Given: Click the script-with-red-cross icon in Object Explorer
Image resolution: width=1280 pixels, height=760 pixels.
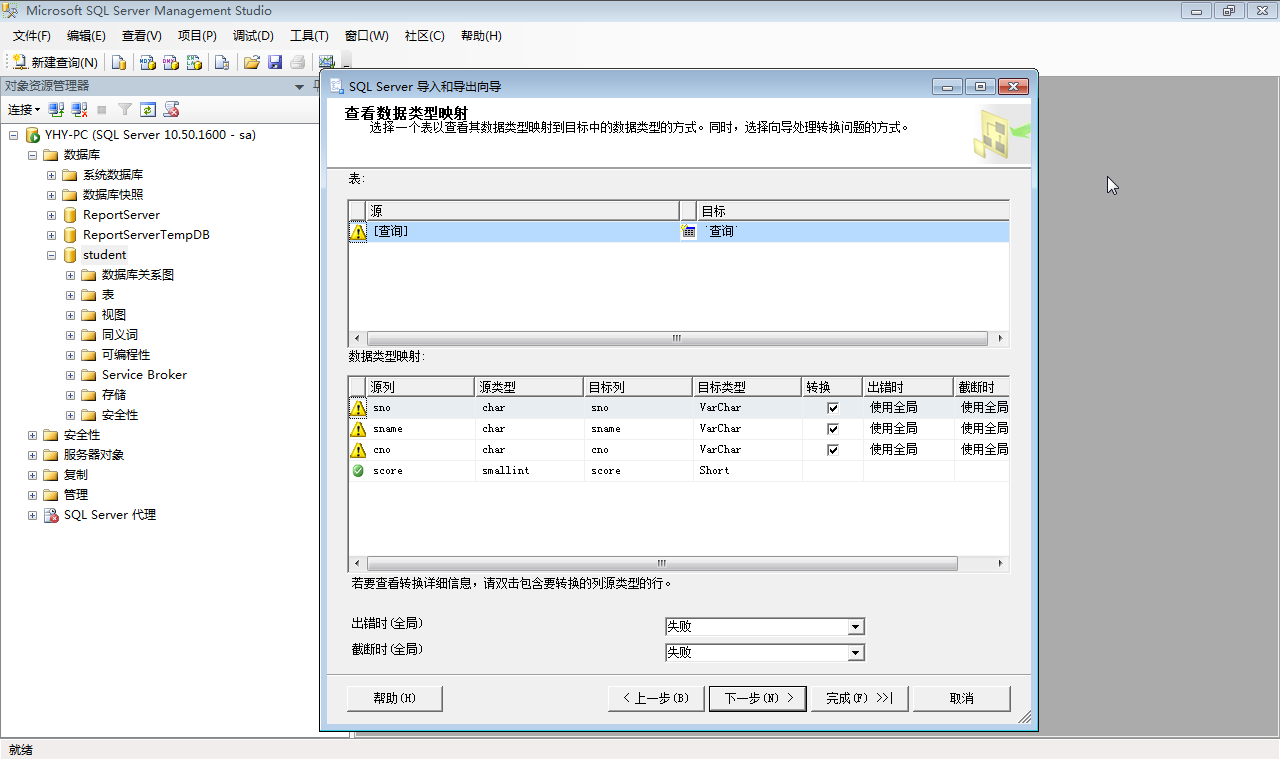Looking at the screenshot, I should tap(172, 109).
